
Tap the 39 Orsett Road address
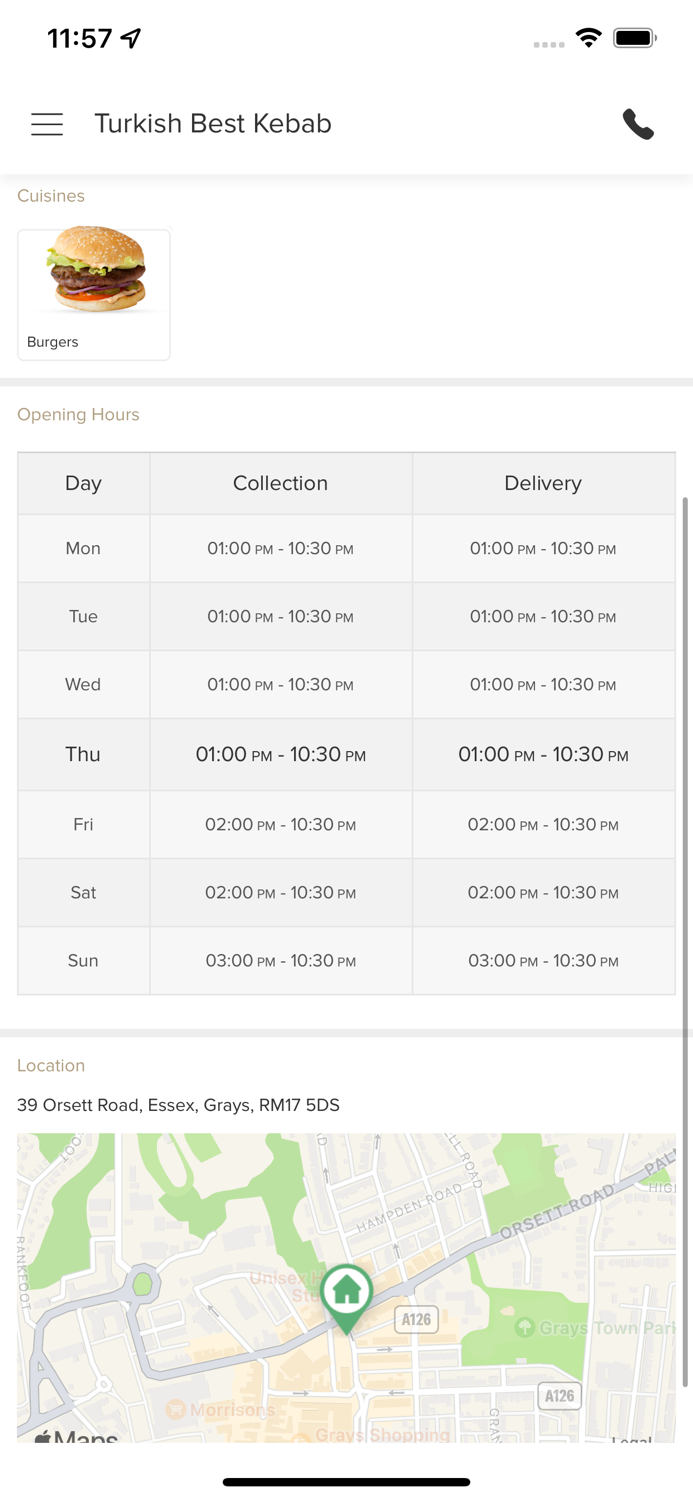[x=178, y=1105]
